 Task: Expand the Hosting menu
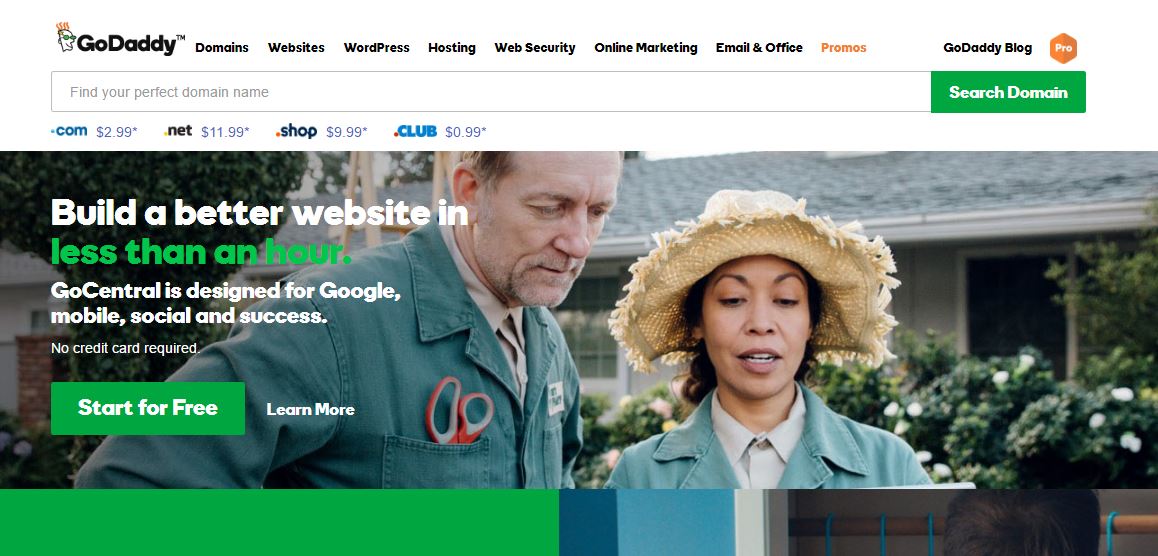click(452, 47)
